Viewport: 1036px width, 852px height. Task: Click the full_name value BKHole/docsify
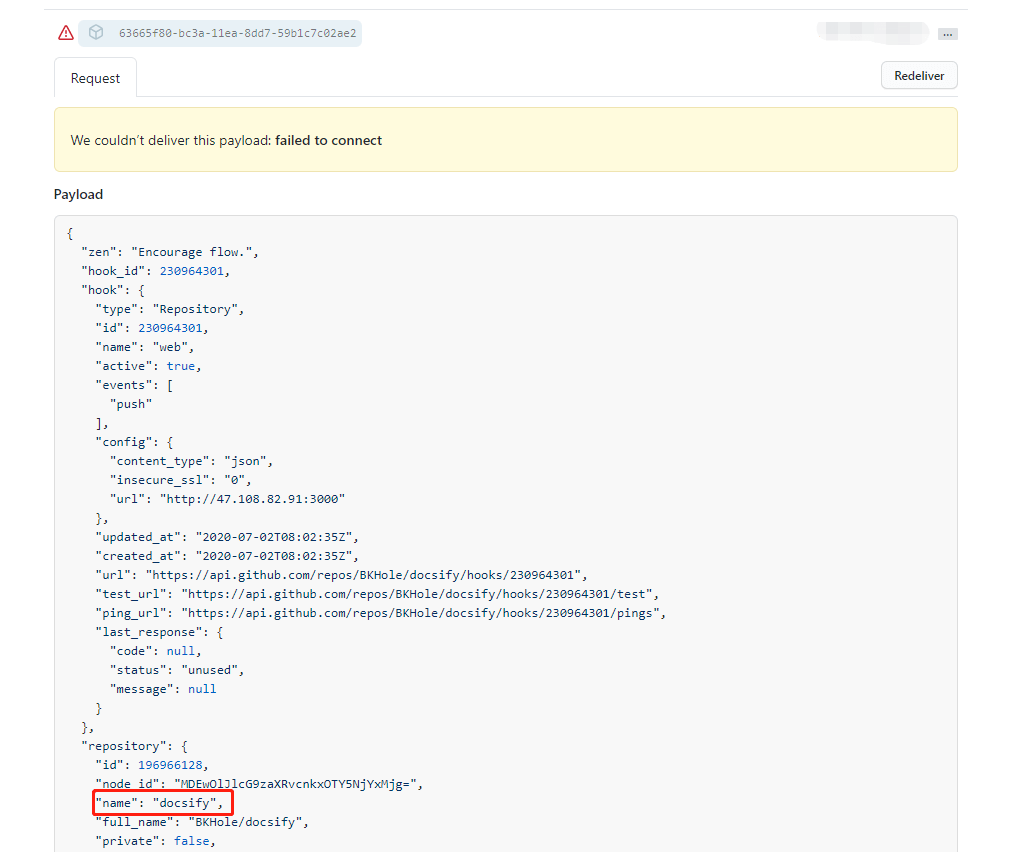[x=249, y=822]
